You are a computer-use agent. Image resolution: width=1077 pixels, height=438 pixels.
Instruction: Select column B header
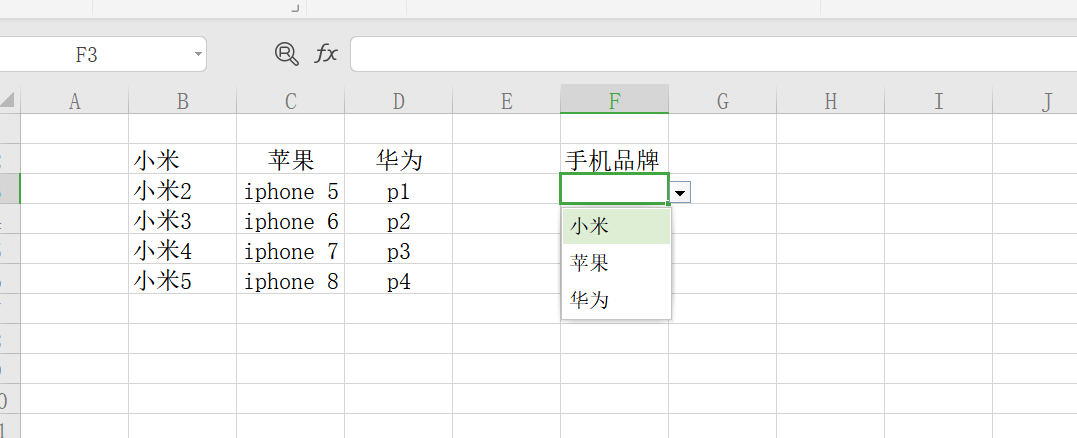pos(182,102)
